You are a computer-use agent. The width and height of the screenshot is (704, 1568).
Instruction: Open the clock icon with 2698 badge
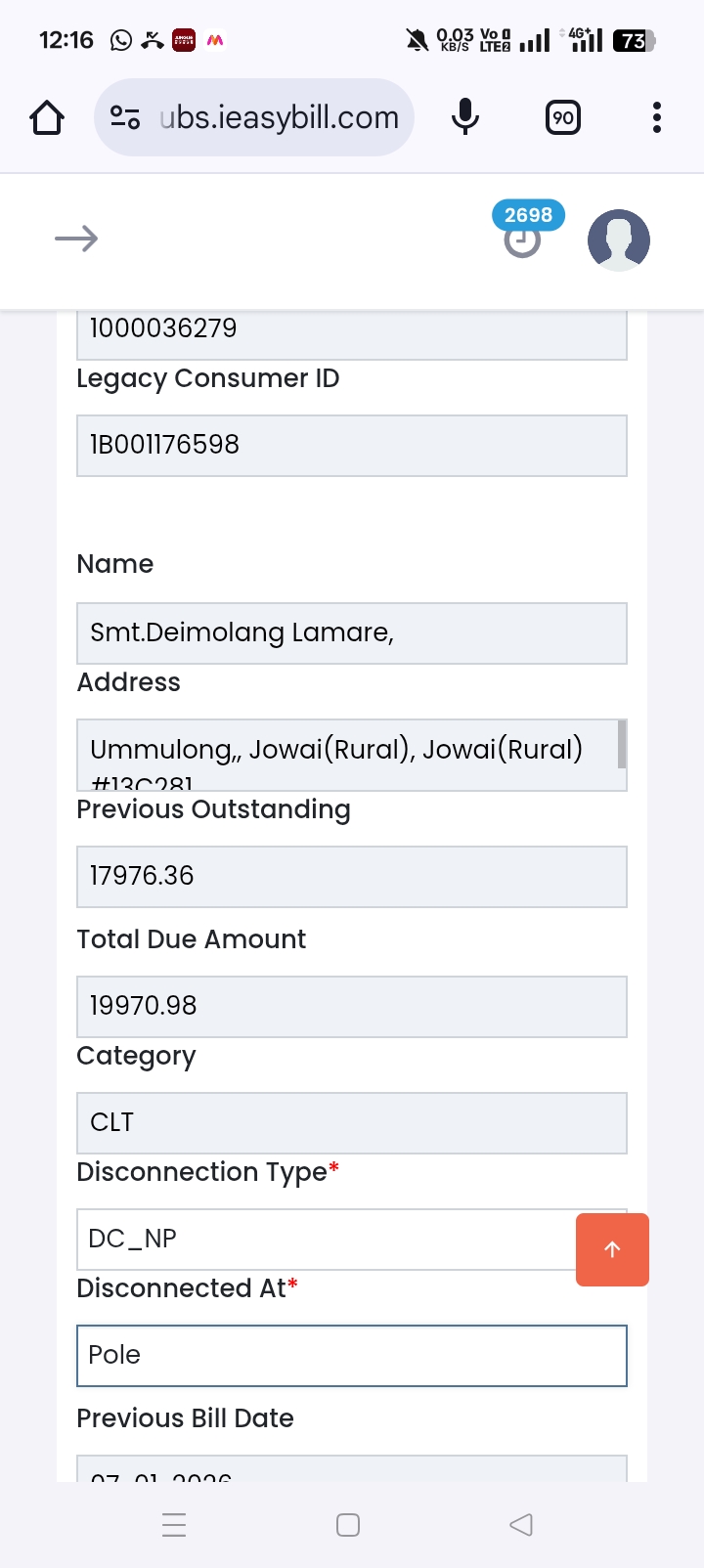523,239
